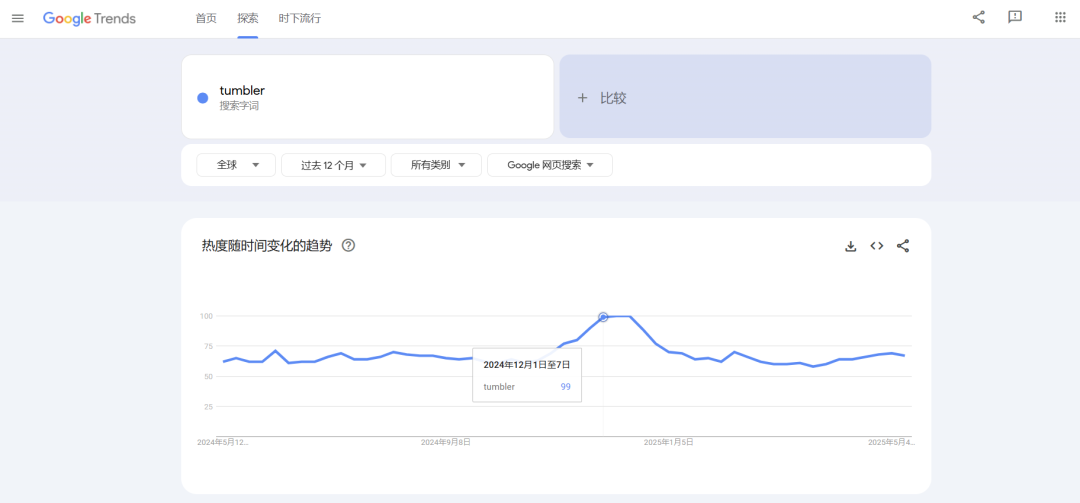Screen dimensions: 1080x503
Task: Click the y-axis label 50
Action: click(x=208, y=376)
